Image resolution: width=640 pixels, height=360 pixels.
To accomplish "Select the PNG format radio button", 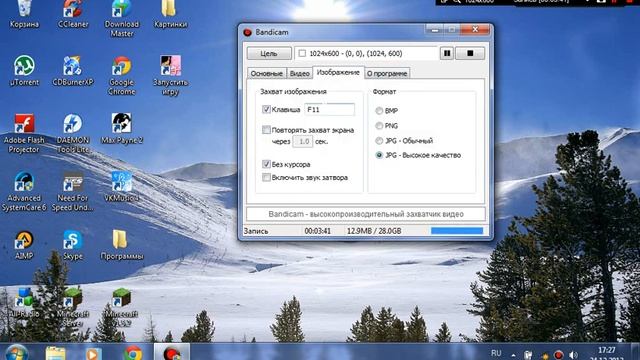I will (379, 126).
